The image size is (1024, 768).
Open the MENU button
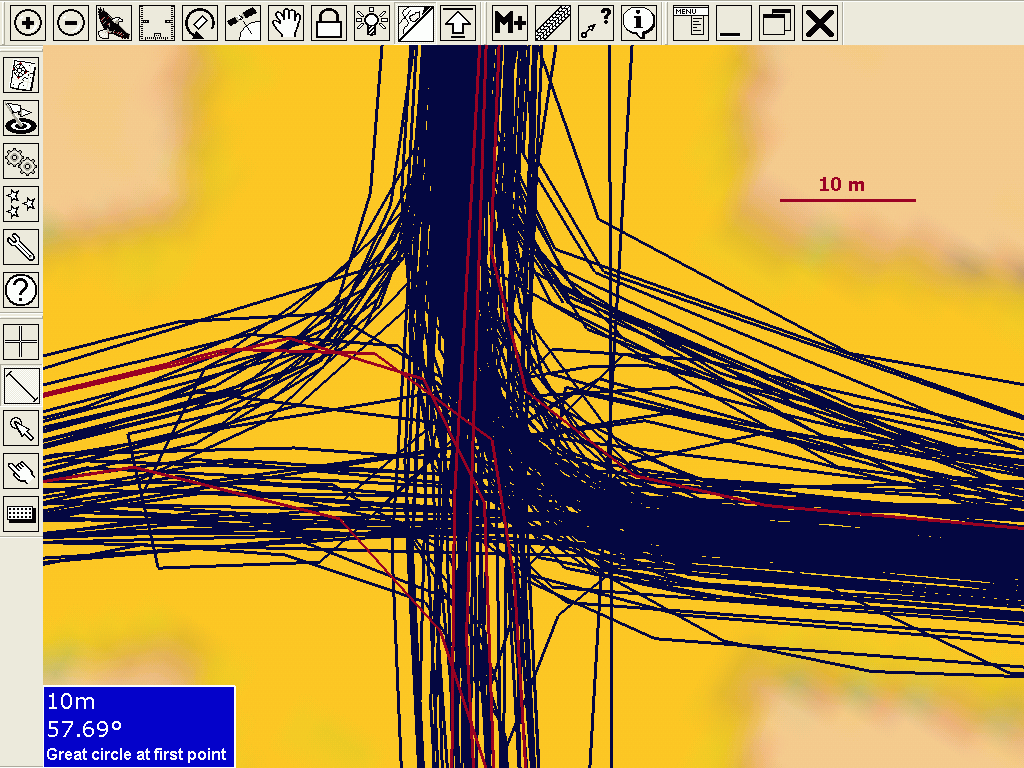690,23
